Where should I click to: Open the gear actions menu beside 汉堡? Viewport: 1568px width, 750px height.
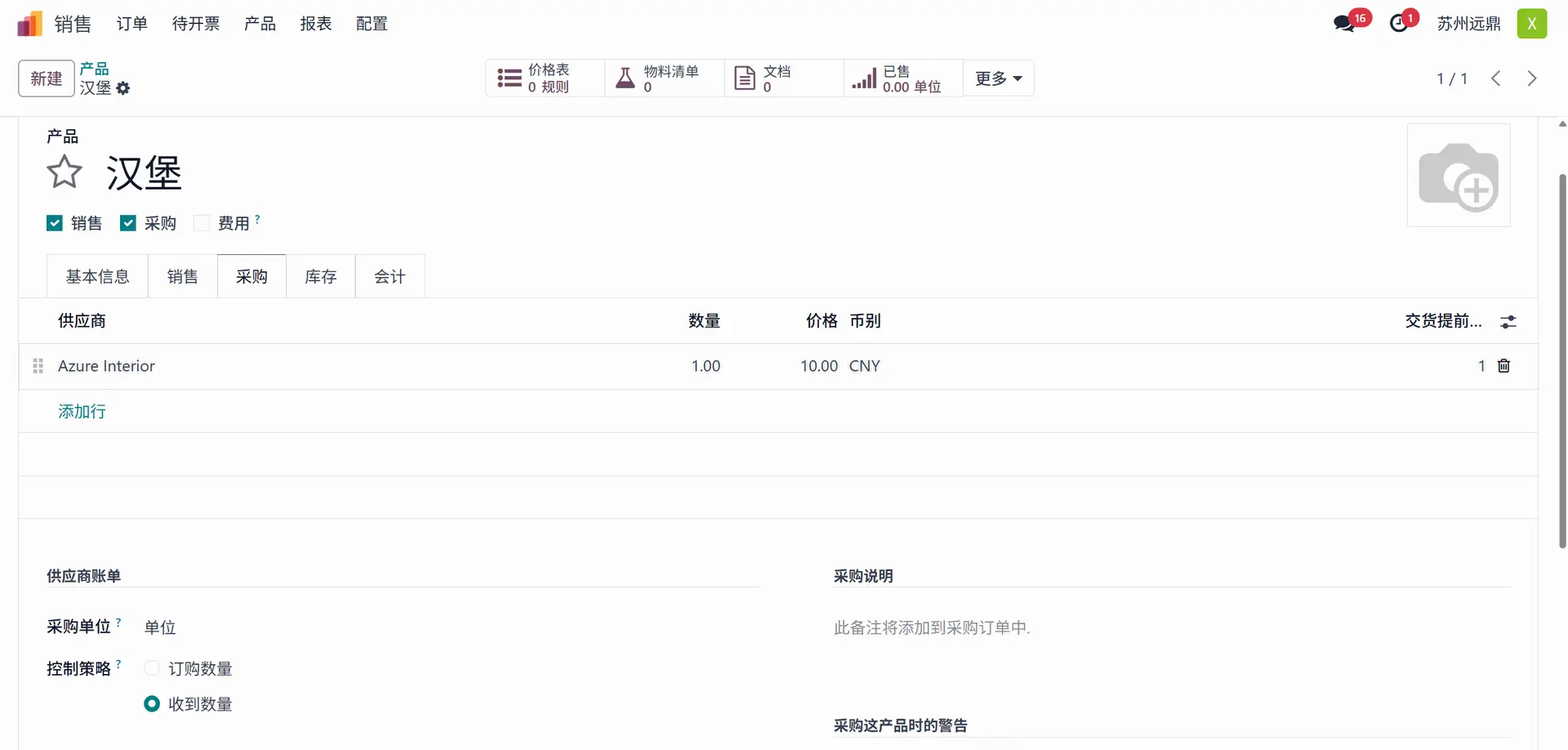pos(123,88)
